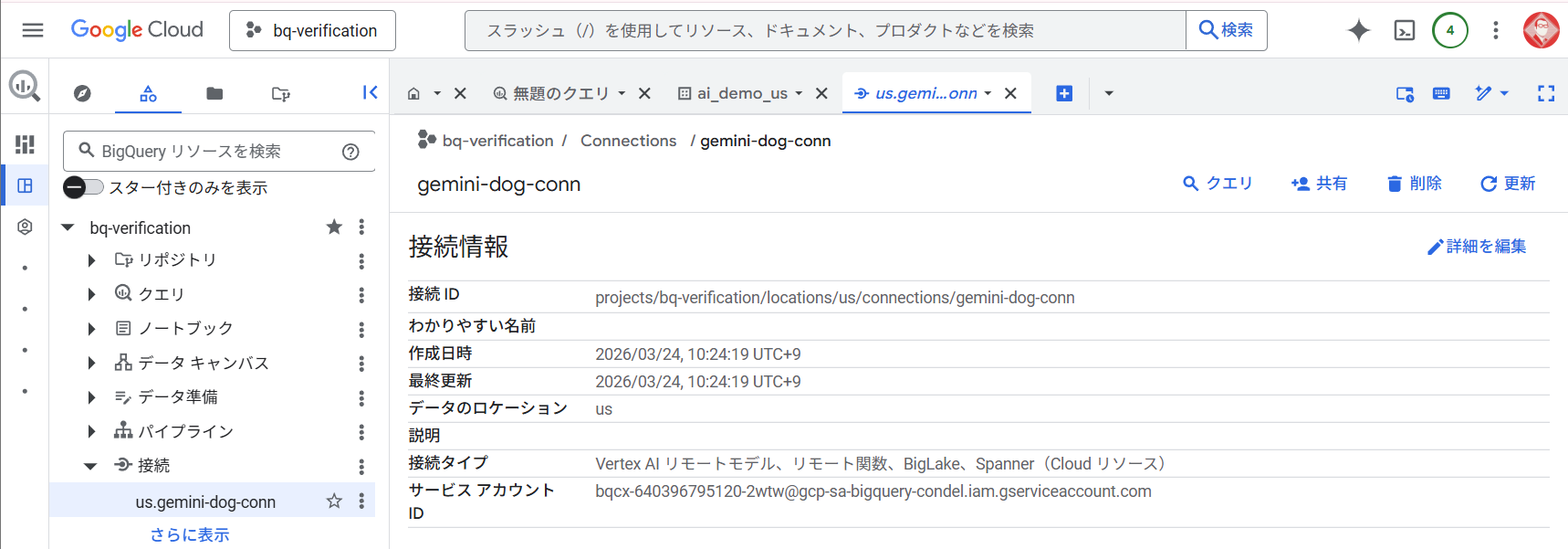Open more actions for us.gemini-dog-conn
1568x549 pixels.
tap(361, 501)
